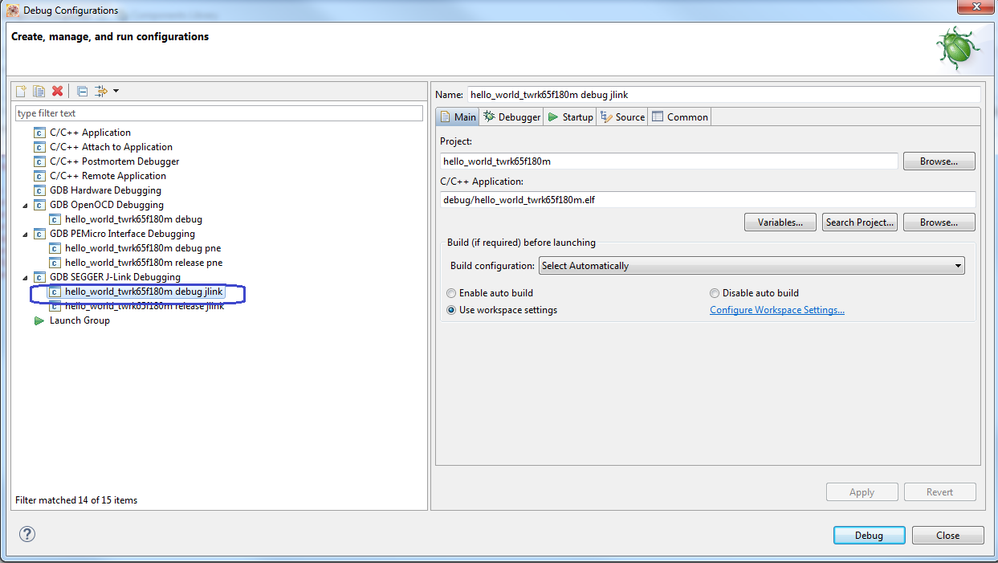Click the GDB OpenOCD Debugging icon

pyautogui.click(x=39, y=205)
